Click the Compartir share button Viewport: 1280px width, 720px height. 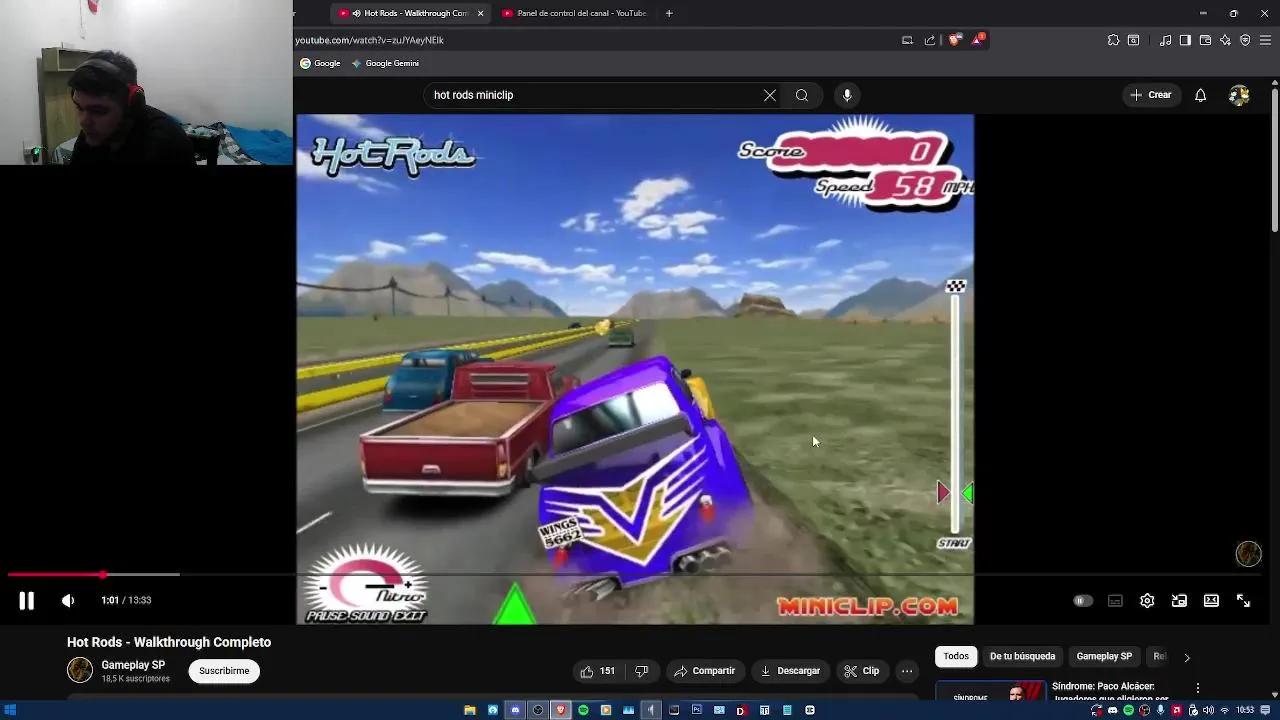click(x=705, y=671)
